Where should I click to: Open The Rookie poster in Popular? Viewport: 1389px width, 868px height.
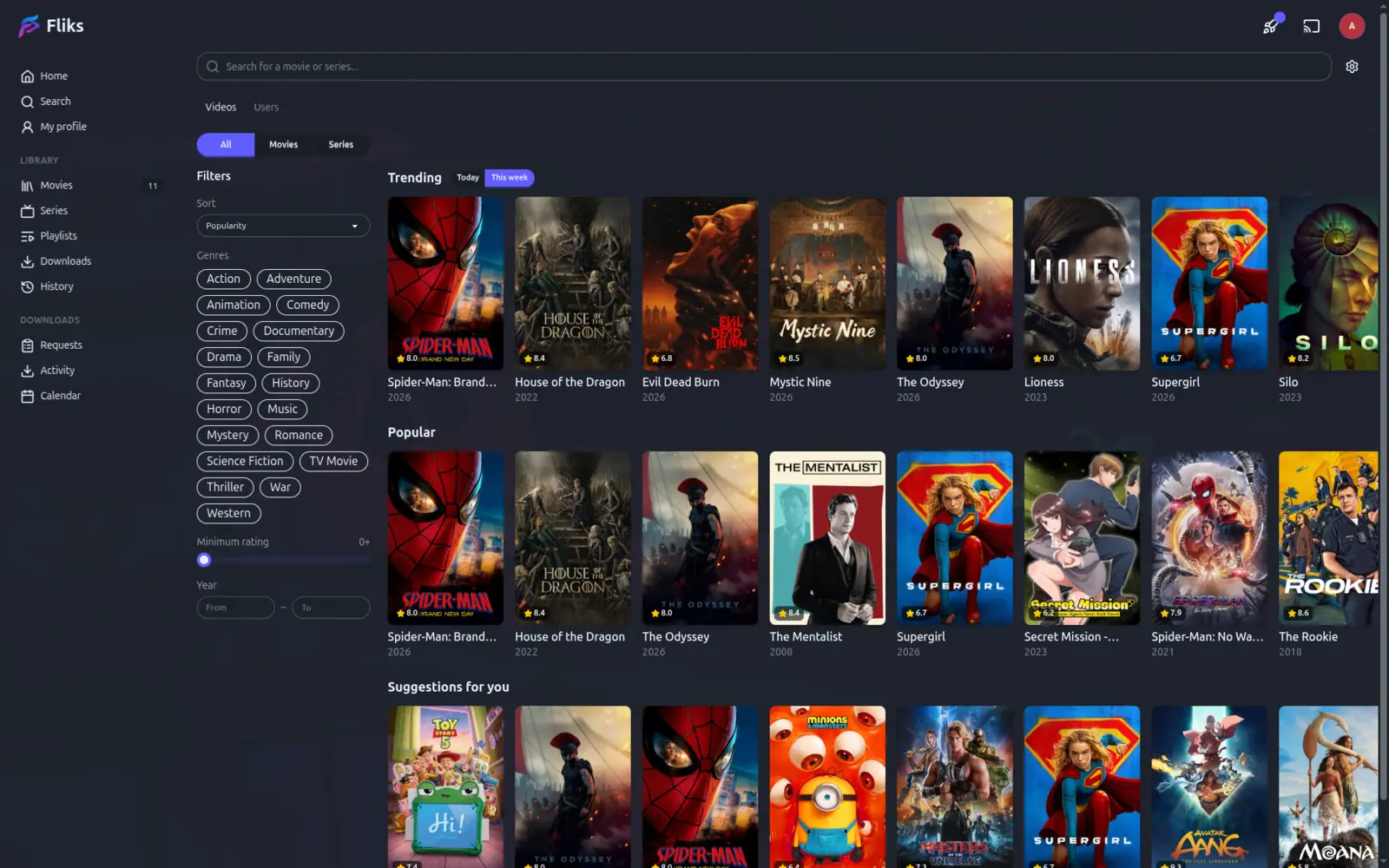[1328, 538]
